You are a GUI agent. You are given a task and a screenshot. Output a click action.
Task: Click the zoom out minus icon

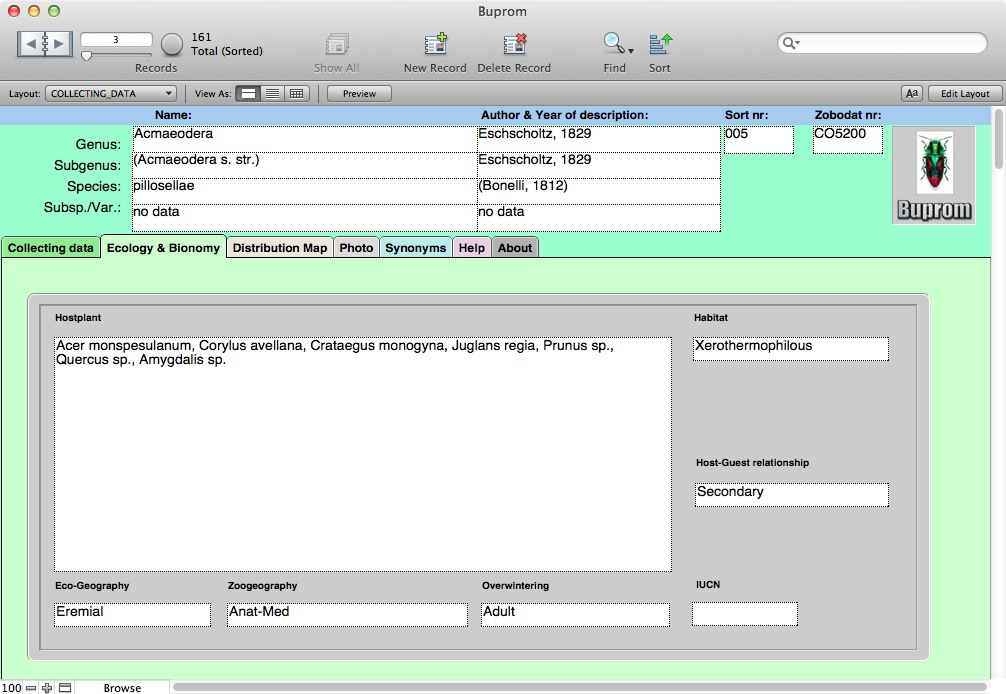click(31, 688)
